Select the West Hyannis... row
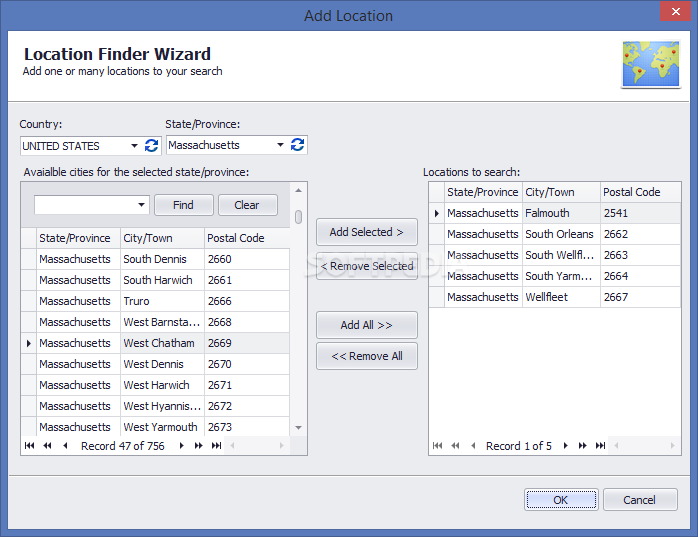Viewport: 698px width, 537px height. click(x=155, y=406)
